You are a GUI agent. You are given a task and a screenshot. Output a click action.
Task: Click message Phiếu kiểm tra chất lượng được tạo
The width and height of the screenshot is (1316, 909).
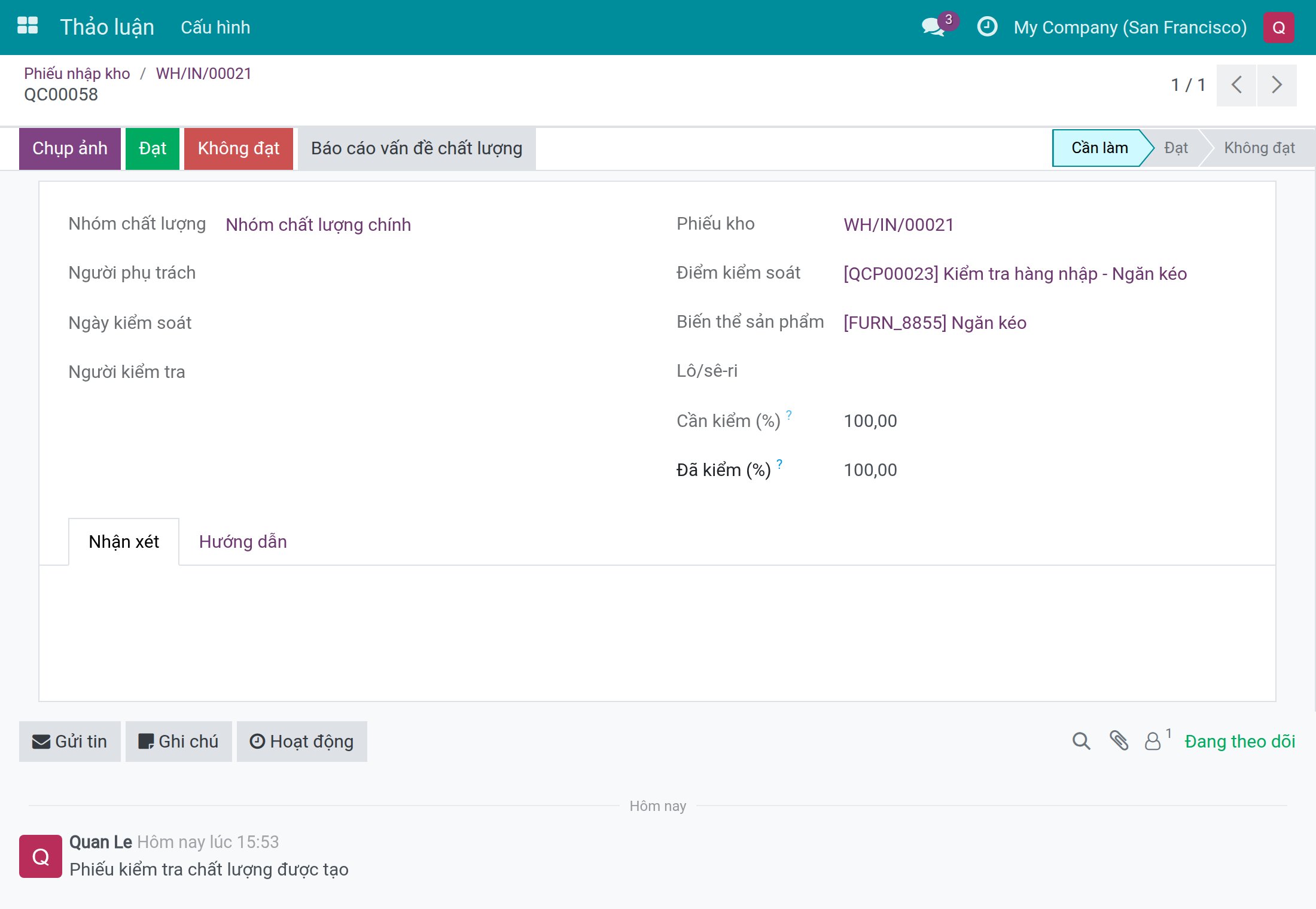pyautogui.click(x=209, y=870)
